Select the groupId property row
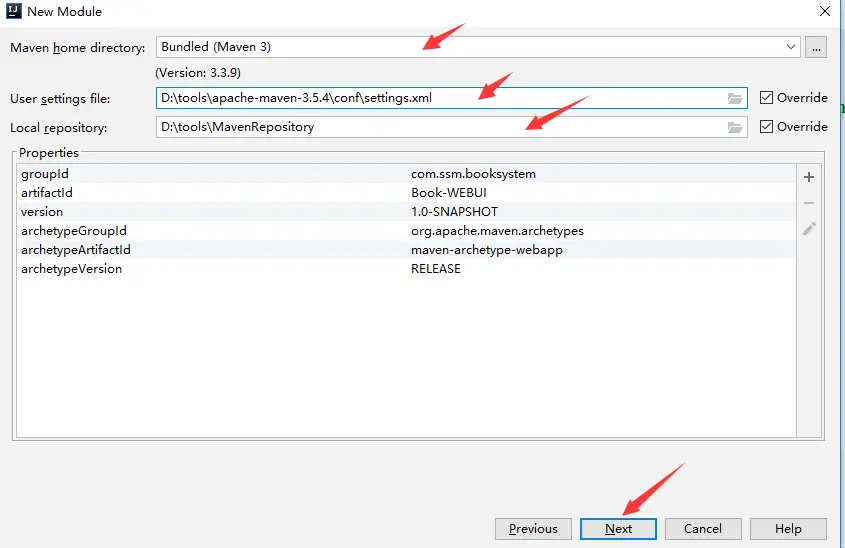Screen dimensions: 845x548 (x=406, y=174)
